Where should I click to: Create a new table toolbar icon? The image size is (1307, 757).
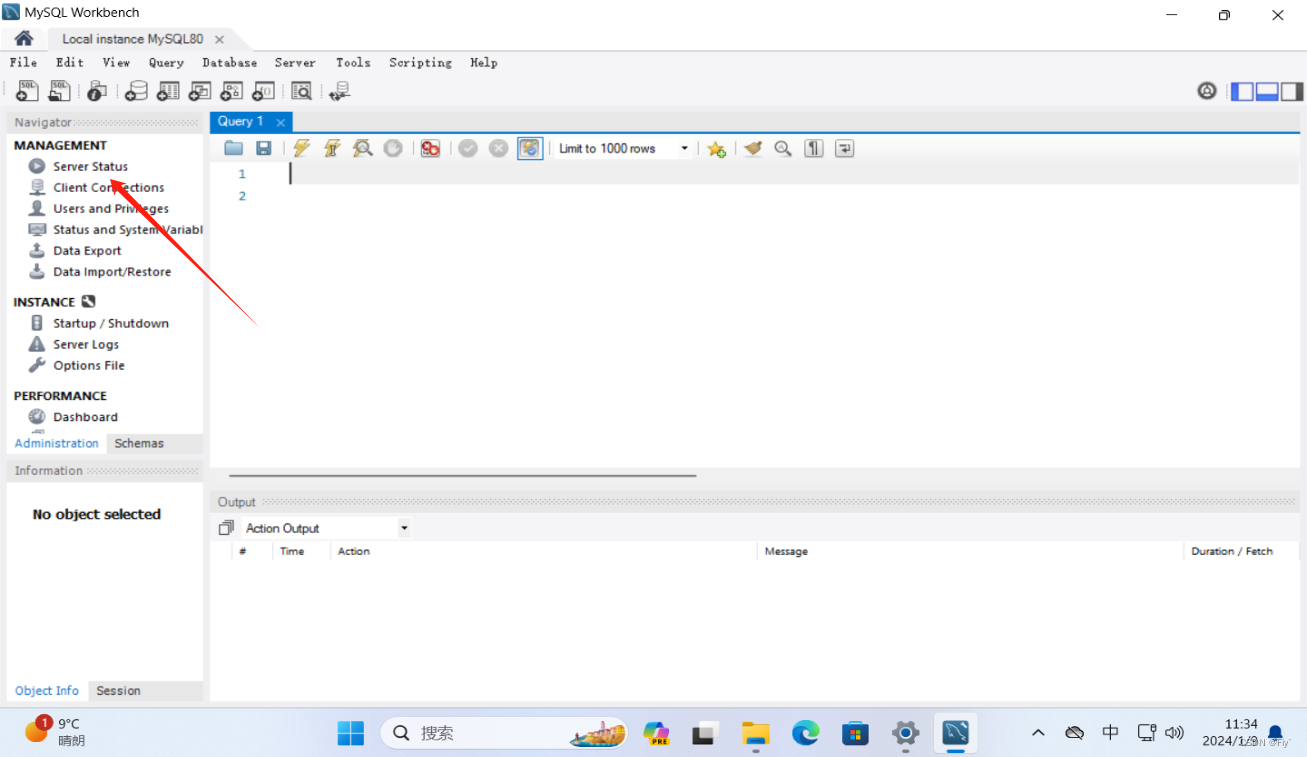[x=168, y=91]
